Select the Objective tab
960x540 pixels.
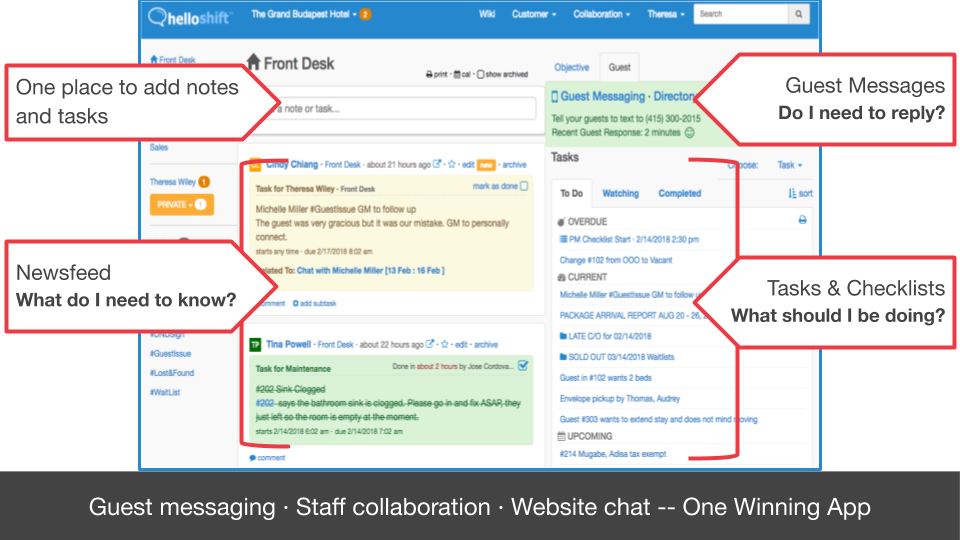572,68
